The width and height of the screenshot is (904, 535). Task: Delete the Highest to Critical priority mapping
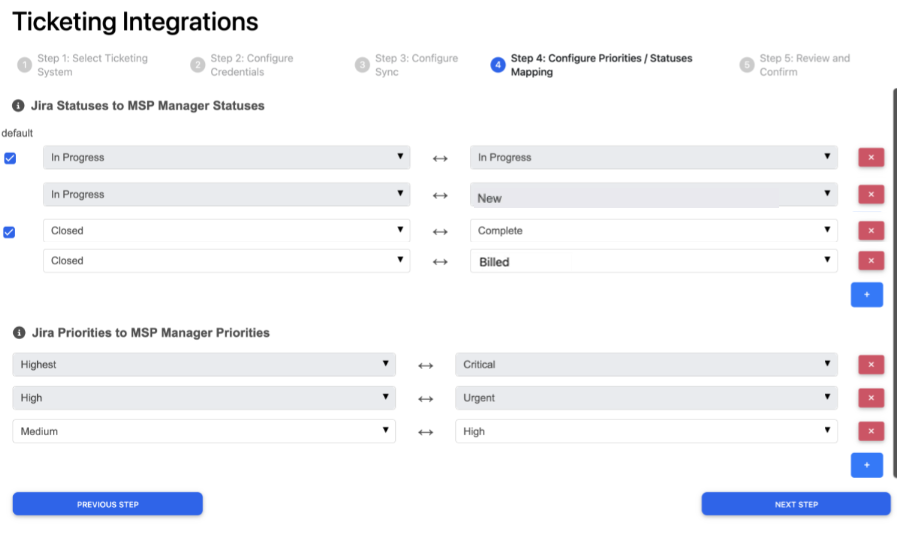tap(870, 365)
